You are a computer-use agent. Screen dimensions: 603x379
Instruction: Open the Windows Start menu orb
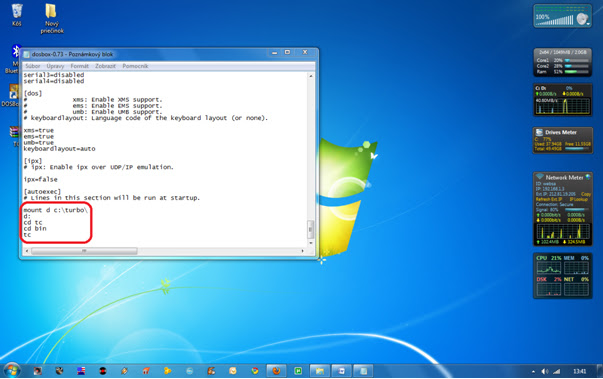pos(12,371)
